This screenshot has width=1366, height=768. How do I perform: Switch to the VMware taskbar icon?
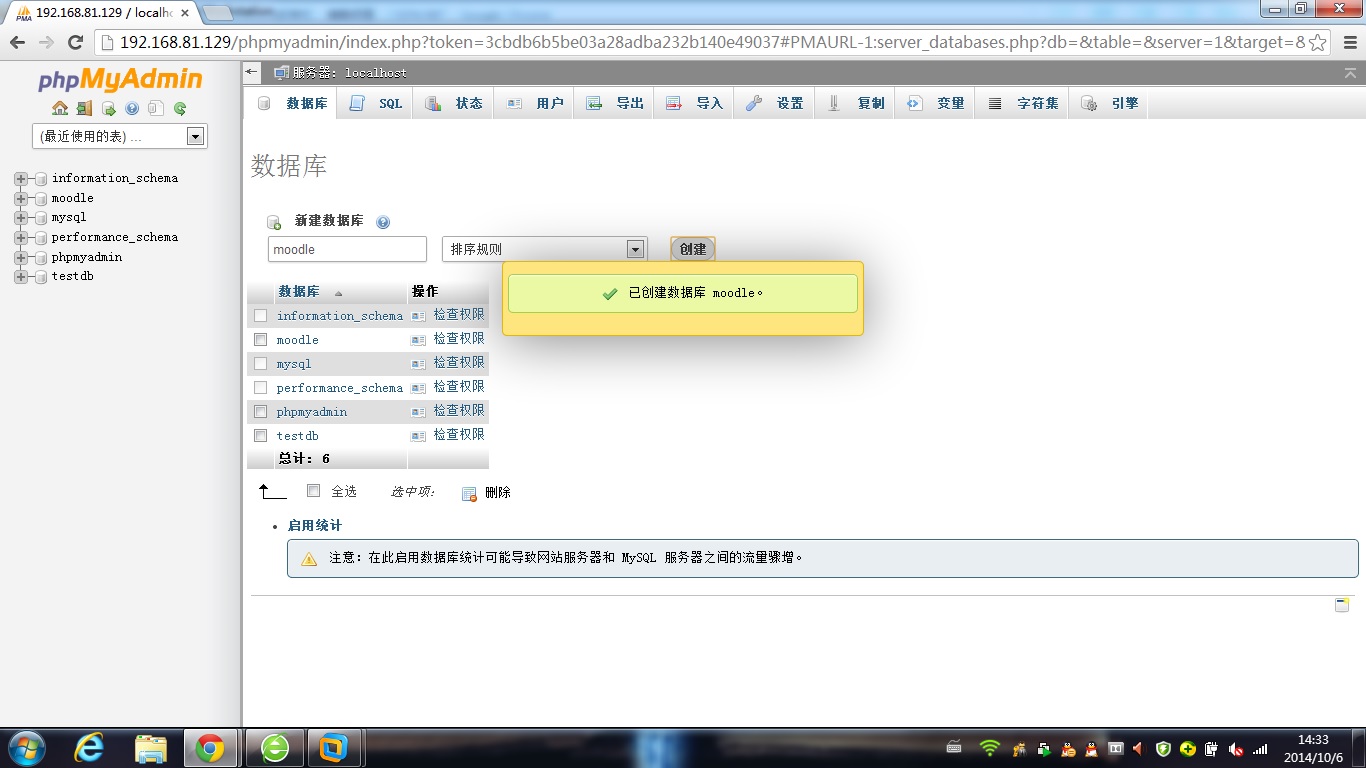click(333, 748)
